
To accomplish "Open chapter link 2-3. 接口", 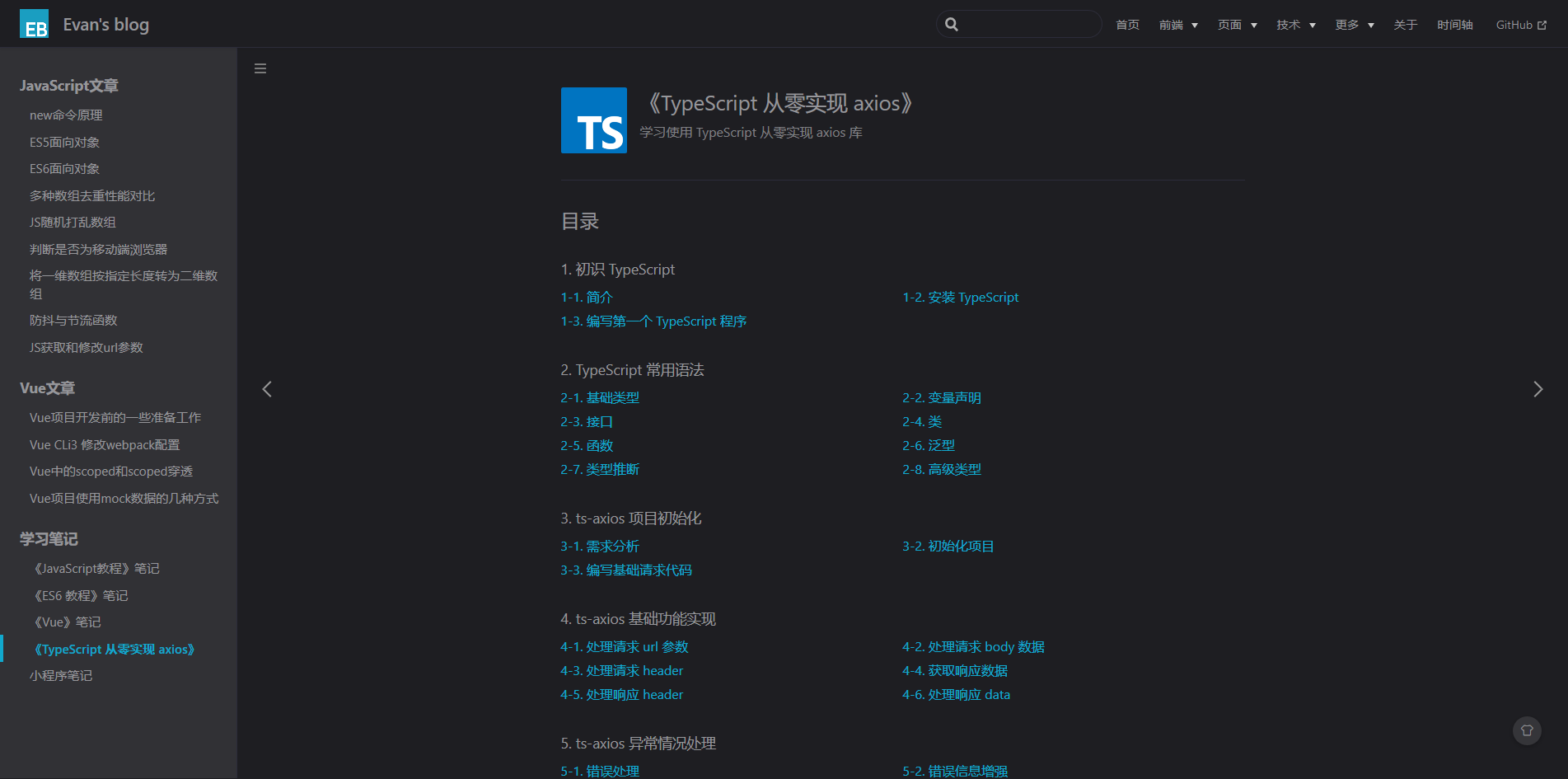I will [x=587, y=422].
